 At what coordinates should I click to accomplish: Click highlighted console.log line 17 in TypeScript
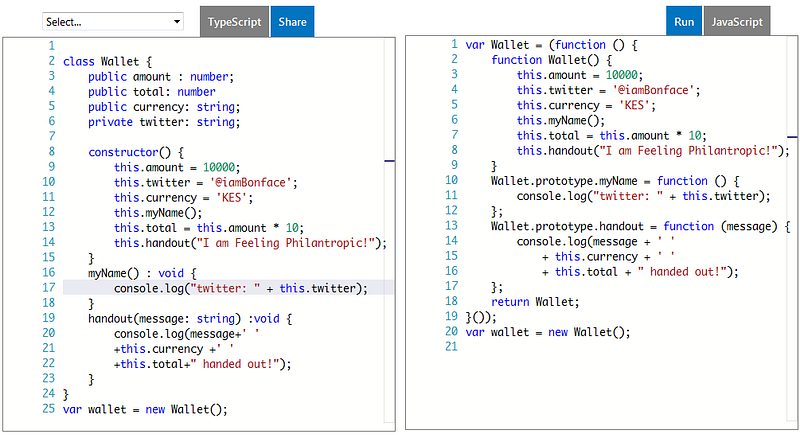228,288
